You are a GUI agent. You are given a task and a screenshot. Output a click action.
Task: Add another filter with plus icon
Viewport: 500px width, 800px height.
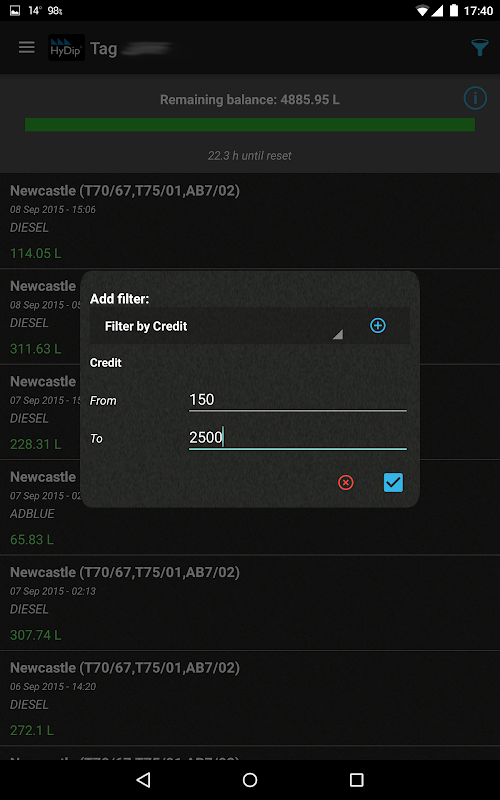click(x=378, y=326)
